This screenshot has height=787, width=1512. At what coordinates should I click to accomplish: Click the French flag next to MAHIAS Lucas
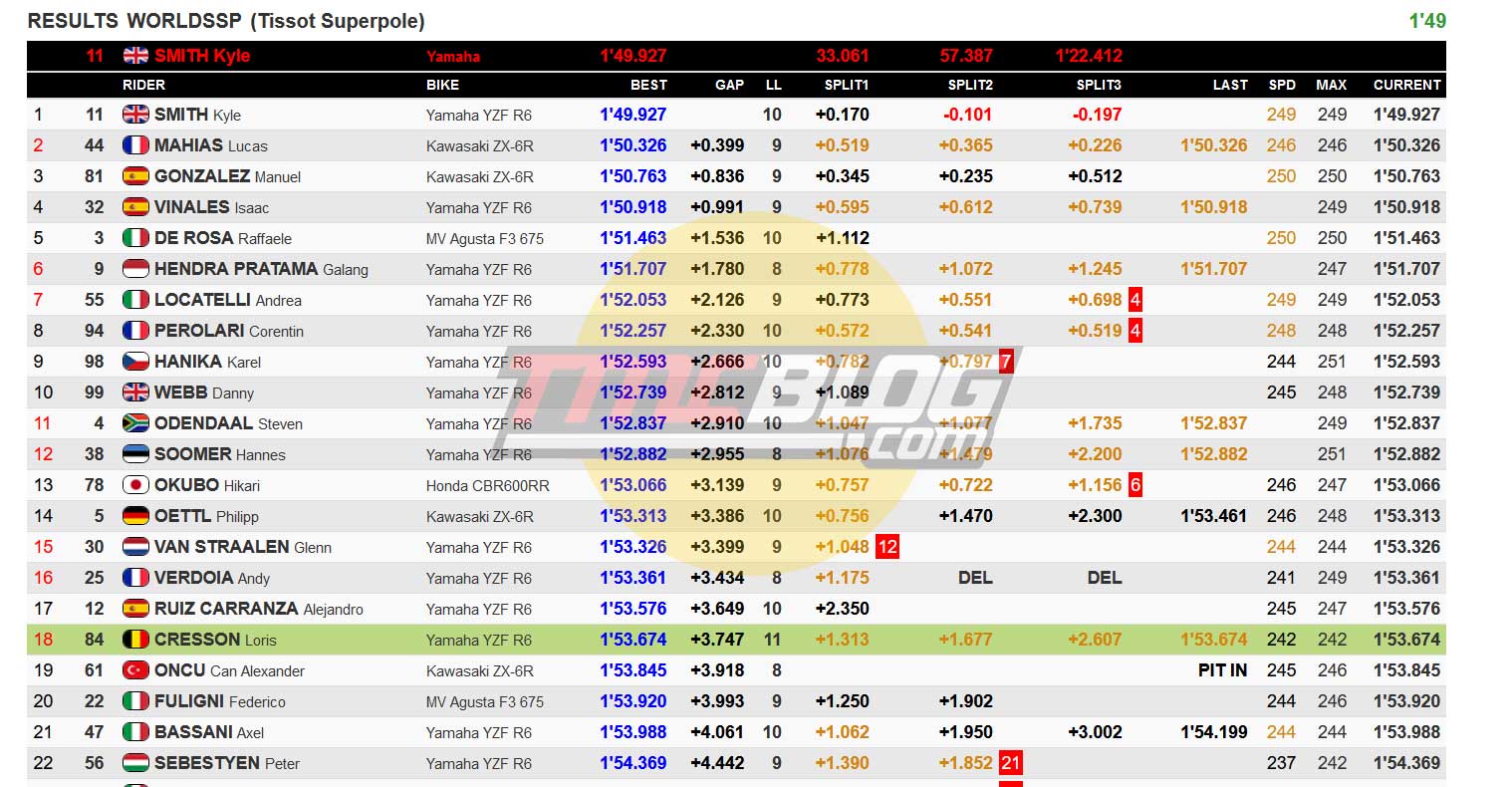tap(135, 145)
